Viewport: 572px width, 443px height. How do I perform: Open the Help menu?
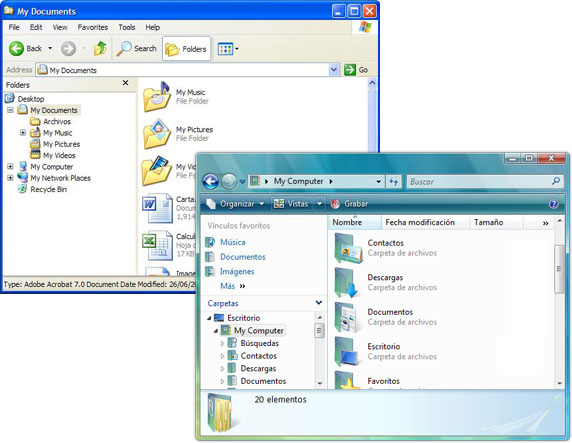point(152,27)
